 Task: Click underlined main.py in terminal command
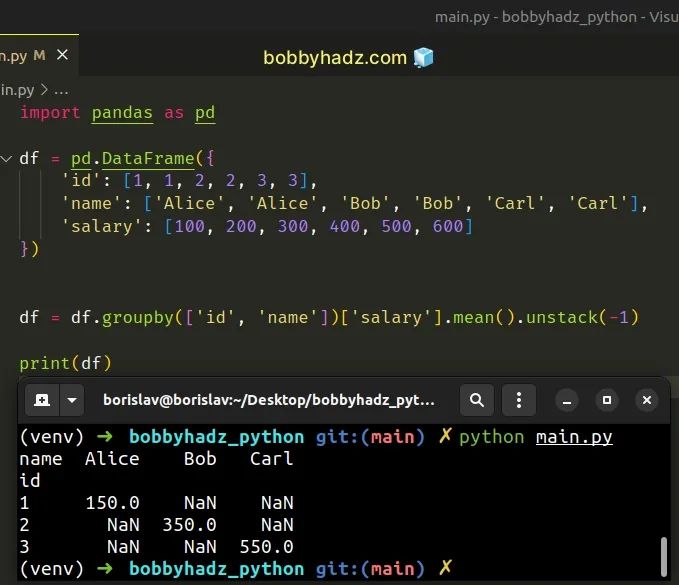574,437
